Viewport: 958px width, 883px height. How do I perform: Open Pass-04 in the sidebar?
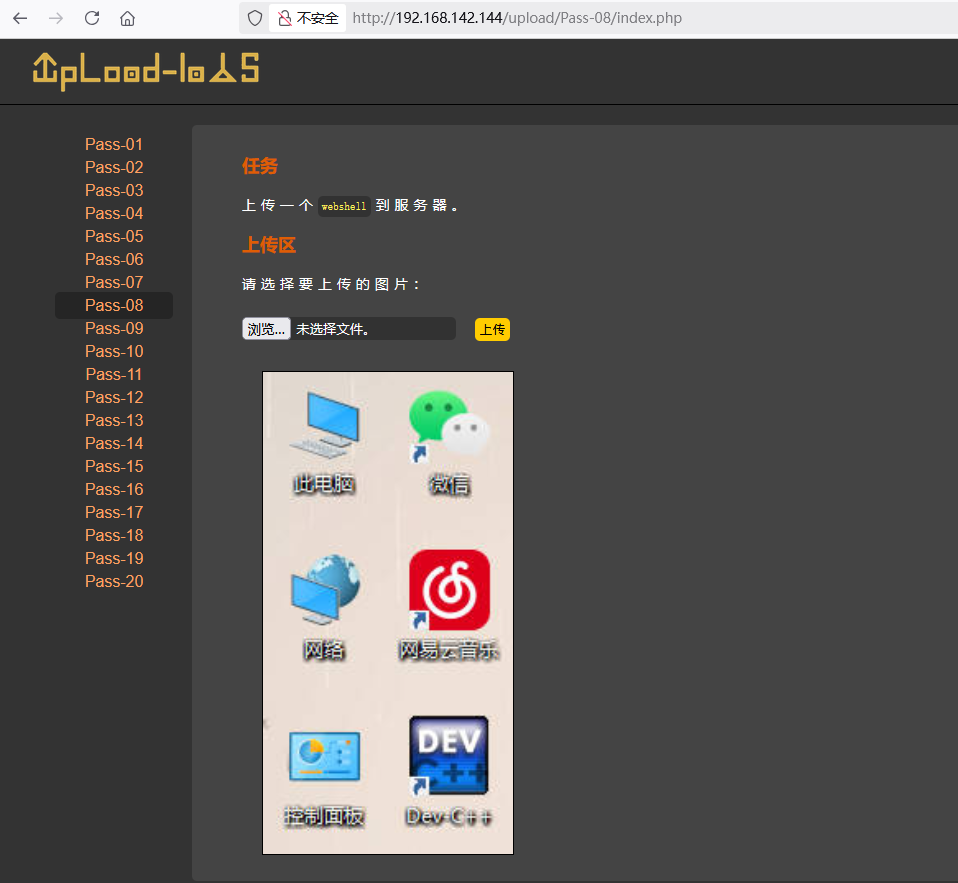[x=114, y=213]
